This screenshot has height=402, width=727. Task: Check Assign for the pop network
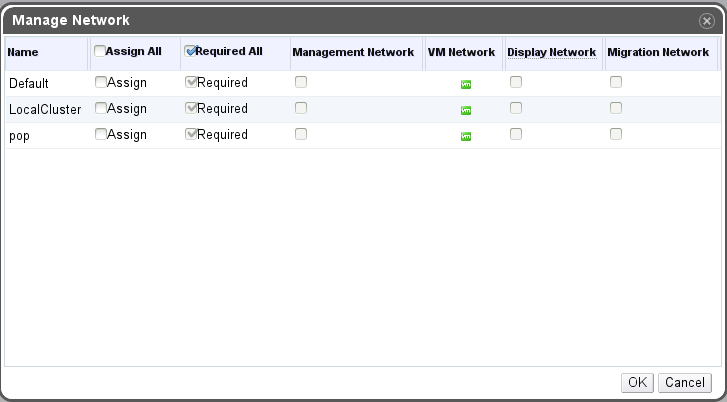(100, 135)
